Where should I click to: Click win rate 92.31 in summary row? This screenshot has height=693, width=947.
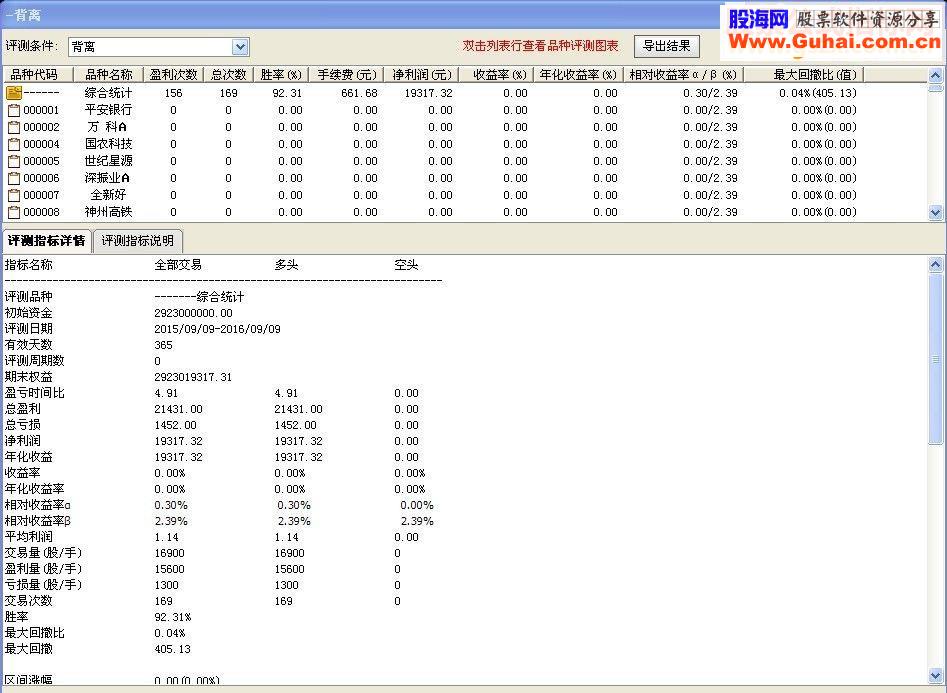point(287,93)
